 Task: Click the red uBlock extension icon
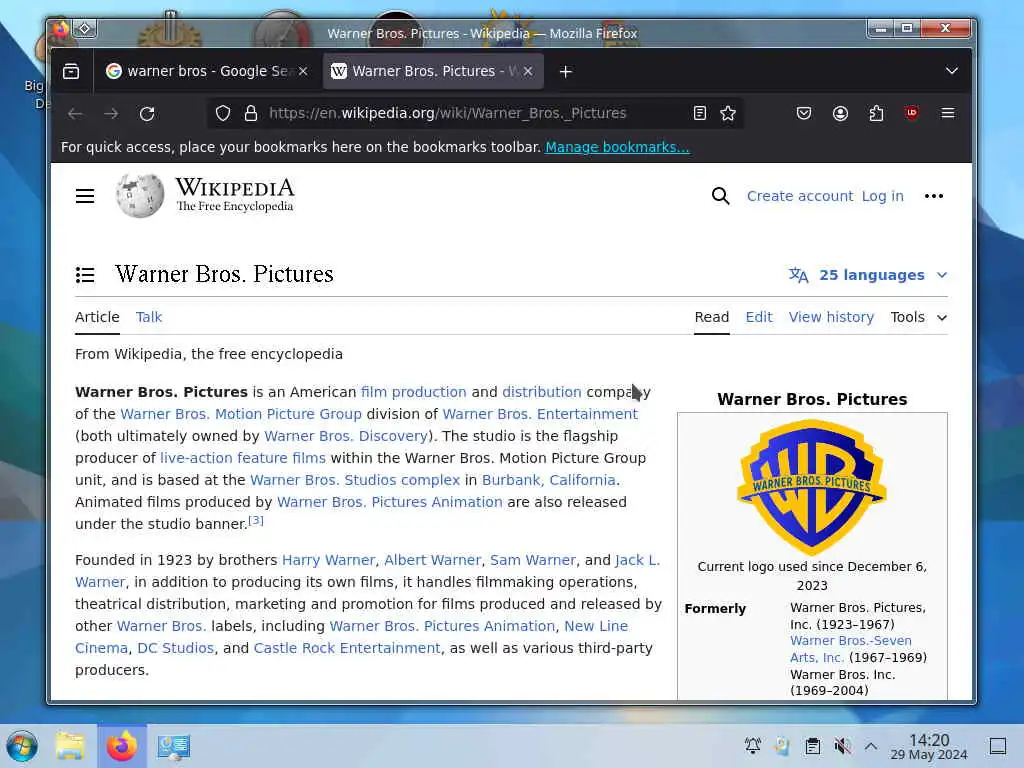[x=912, y=113]
